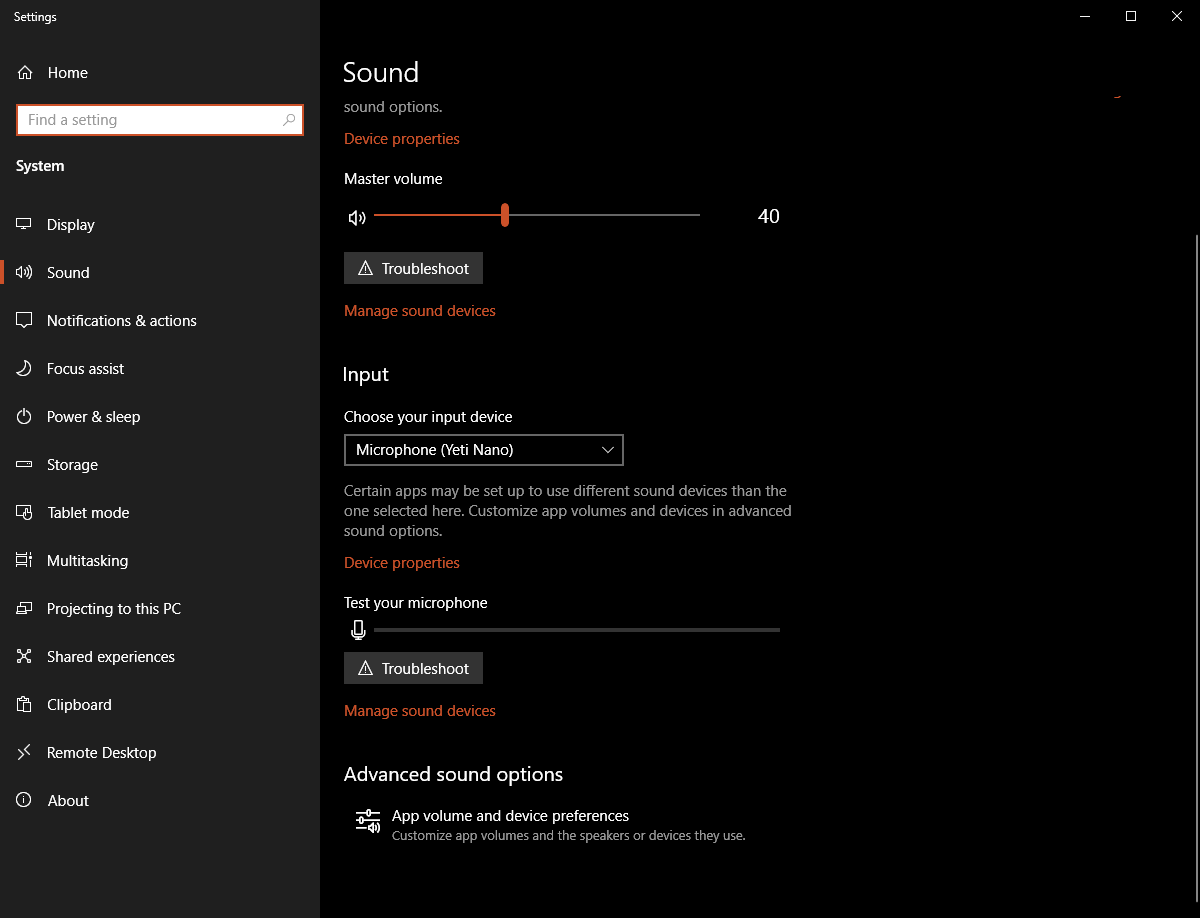Viewport: 1200px width, 918px height.
Task: Click the Shared experiences icon
Action: [x=25, y=657]
